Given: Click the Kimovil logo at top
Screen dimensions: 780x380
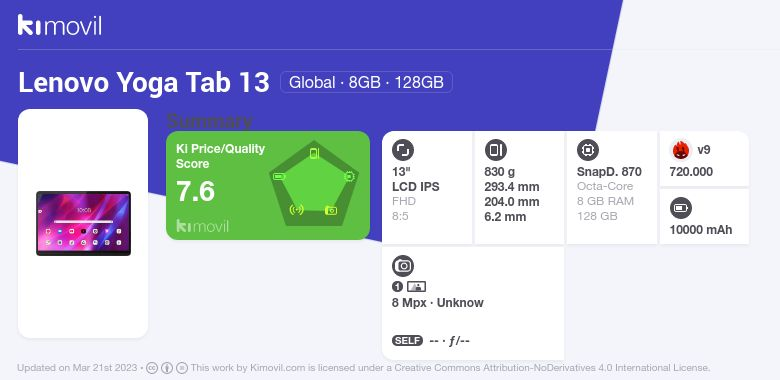Looking at the screenshot, I should [x=59, y=25].
